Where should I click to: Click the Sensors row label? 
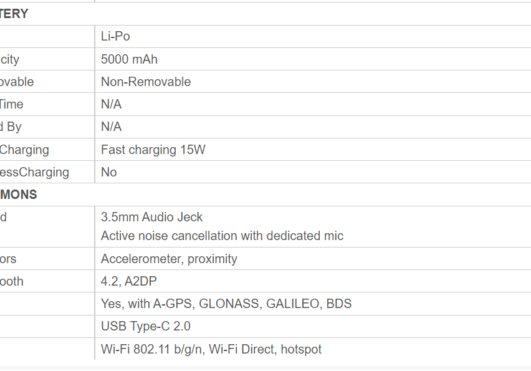click(x=8, y=259)
